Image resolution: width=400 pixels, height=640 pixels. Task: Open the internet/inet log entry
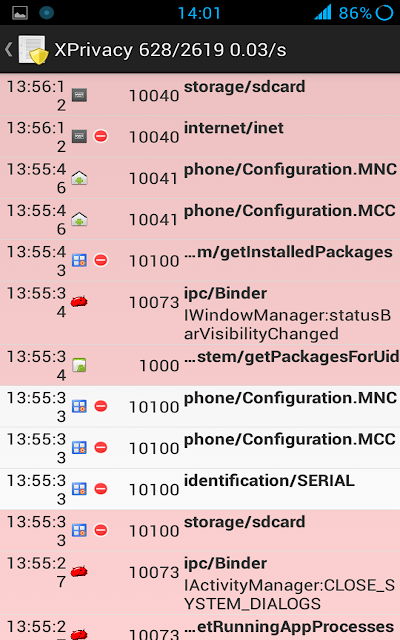point(200,137)
